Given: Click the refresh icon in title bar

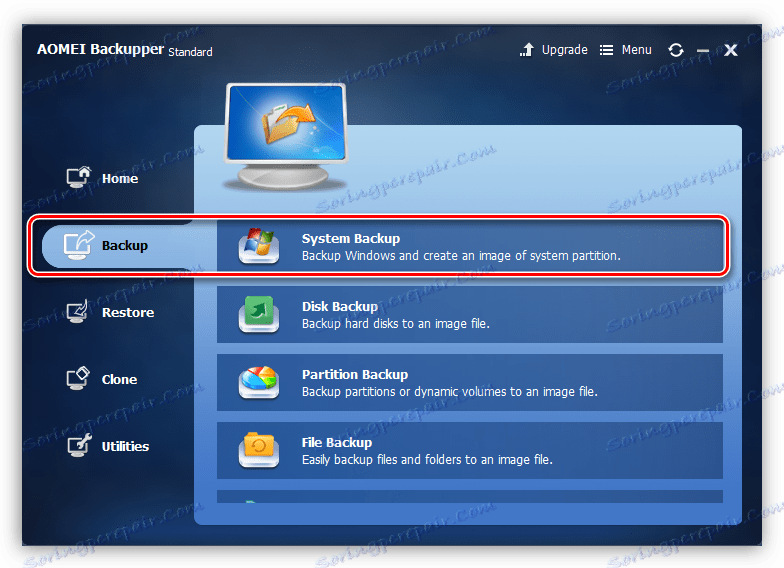Looking at the screenshot, I should [x=676, y=50].
